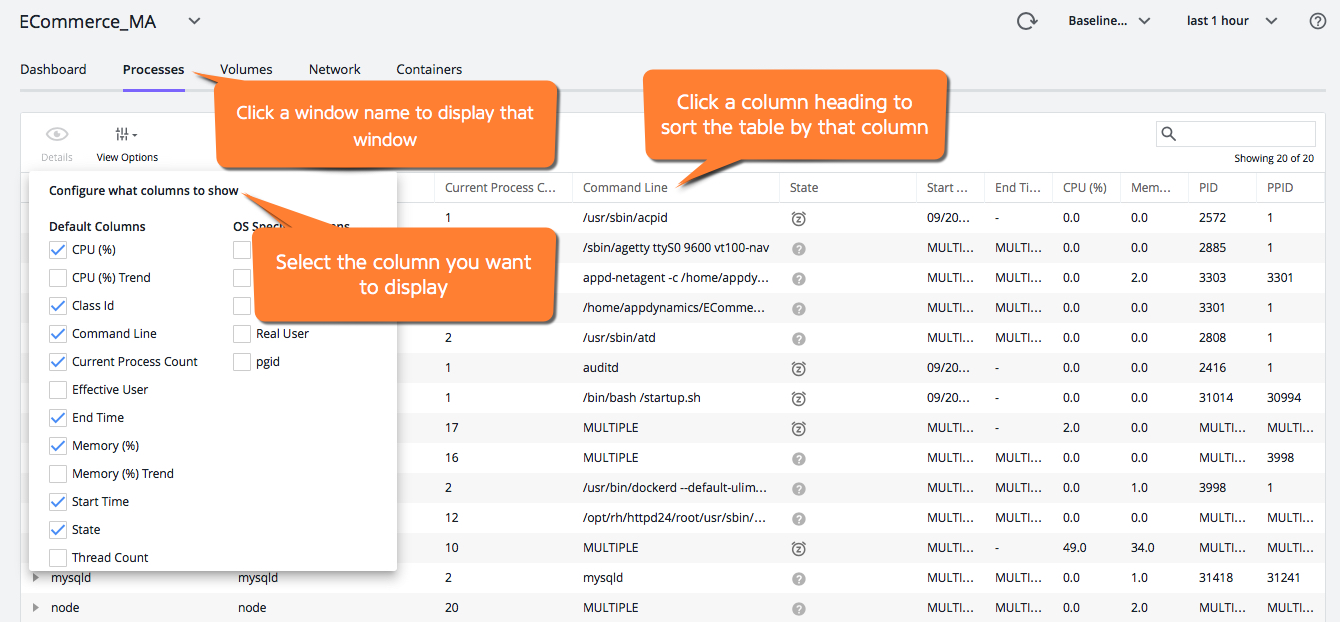The width and height of the screenshot is (1340, 622).
Task: Click the state icon in the /usr/sbin/atd row
Action: (x=798, y=338)
